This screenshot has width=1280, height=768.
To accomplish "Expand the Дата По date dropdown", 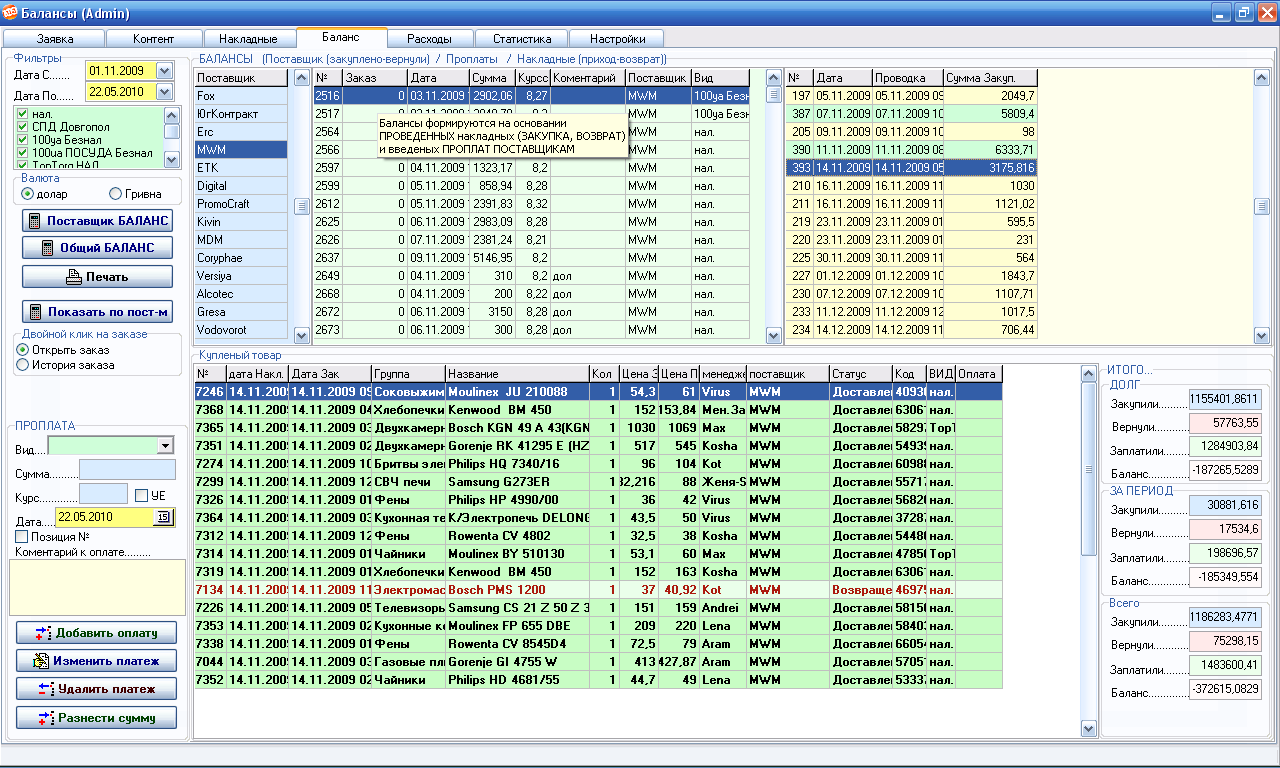I will [164, 92].
